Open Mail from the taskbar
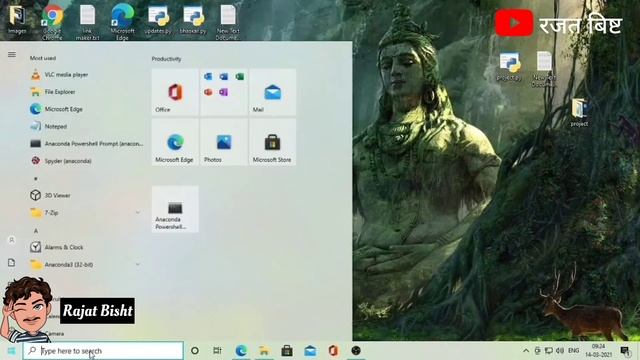The height and width of the screenshot is (360, 640). point(310,351)
